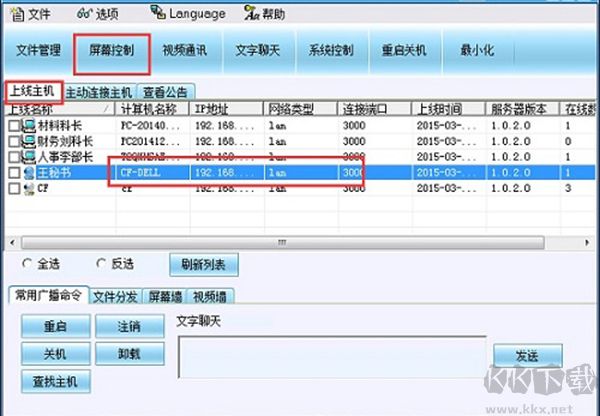600x416 pixels.
Task: Click the 卸载 button
Action: [130, 354]
